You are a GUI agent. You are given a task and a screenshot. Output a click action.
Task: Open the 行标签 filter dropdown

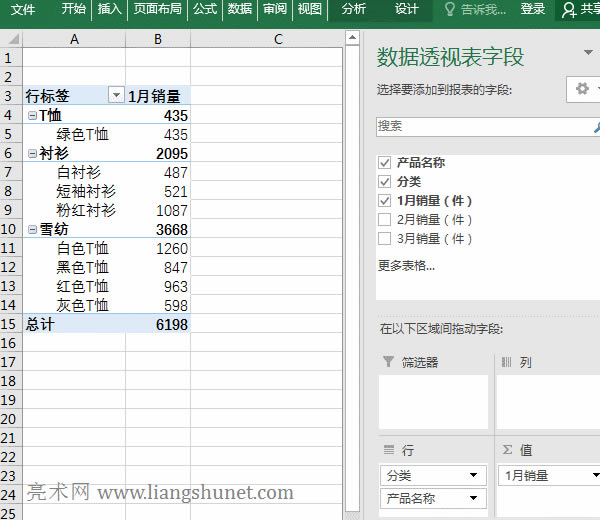coord(116,96)
